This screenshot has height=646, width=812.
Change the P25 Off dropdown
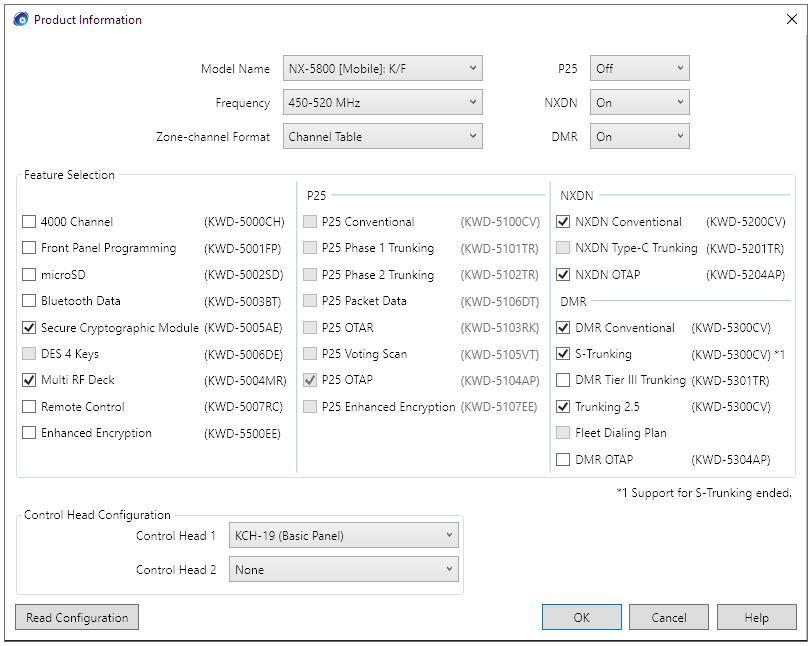tap(639, 69)
